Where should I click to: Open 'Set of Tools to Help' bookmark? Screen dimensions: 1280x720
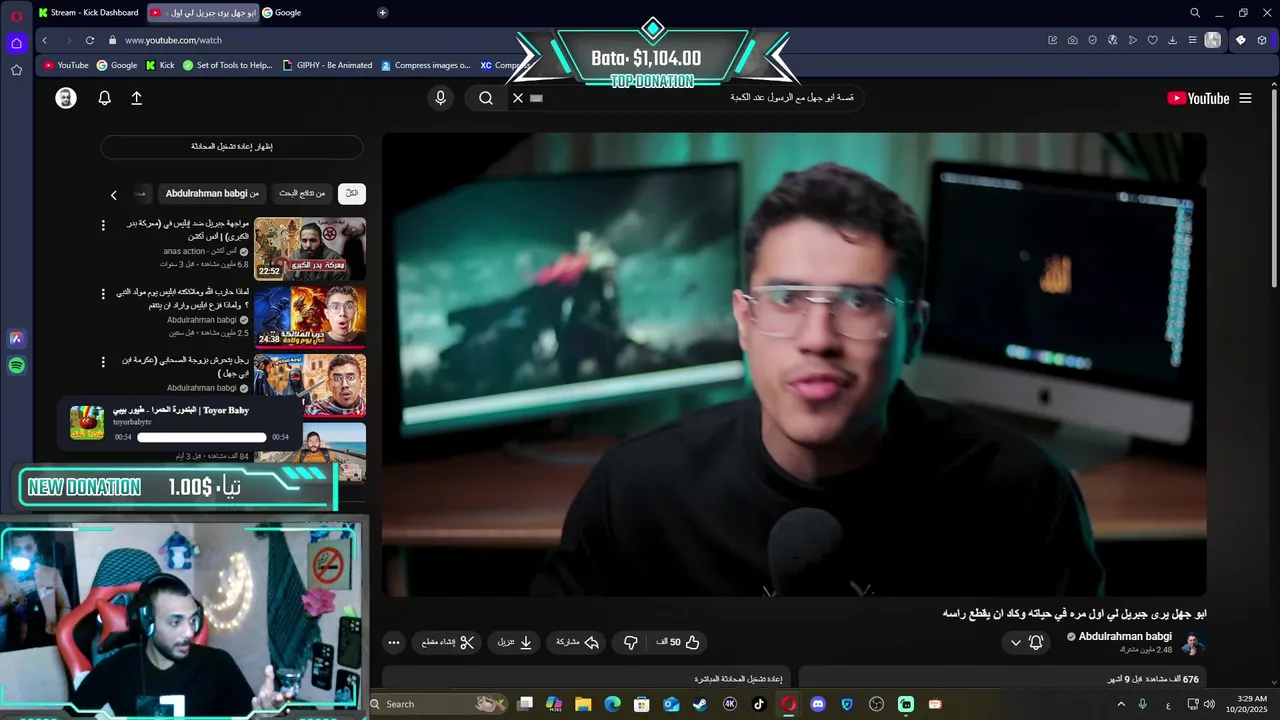(x=227, y=65)
